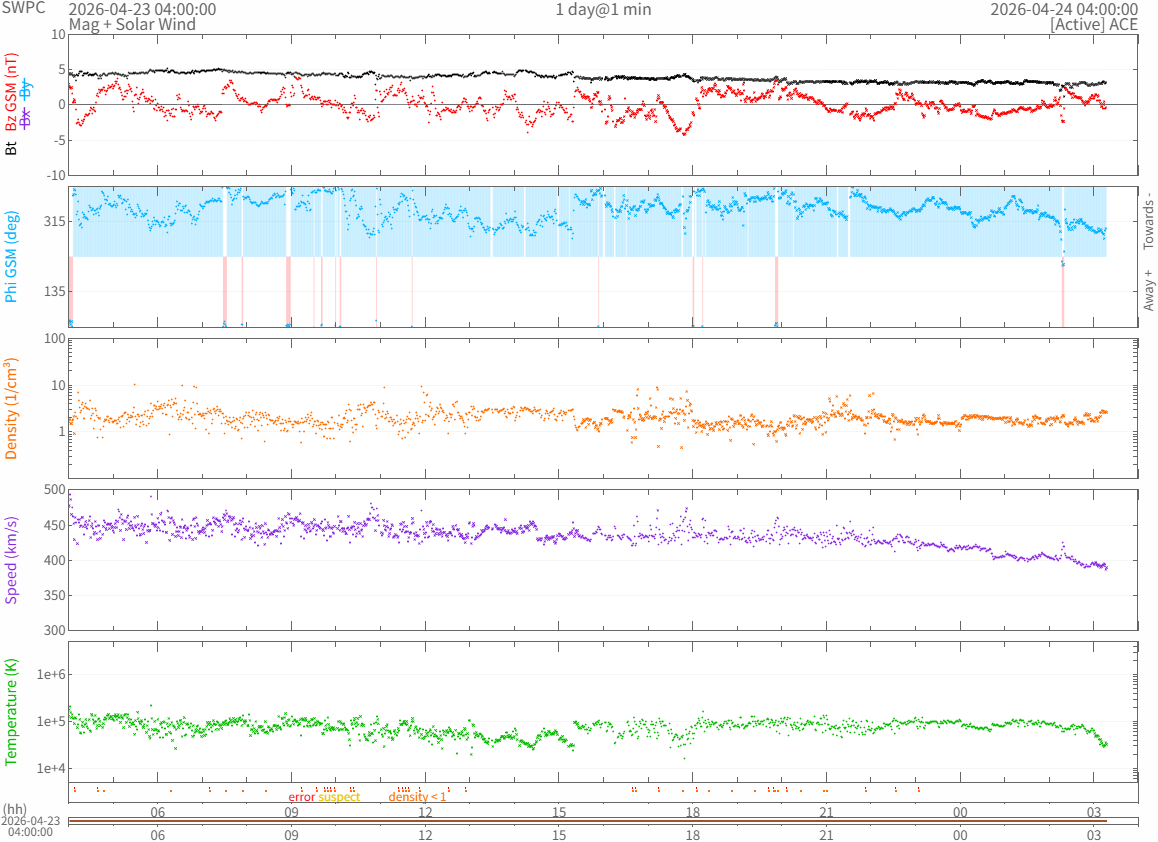Toggle the struck-through Bx series label

pyautogui.click(x=27, y=117)
